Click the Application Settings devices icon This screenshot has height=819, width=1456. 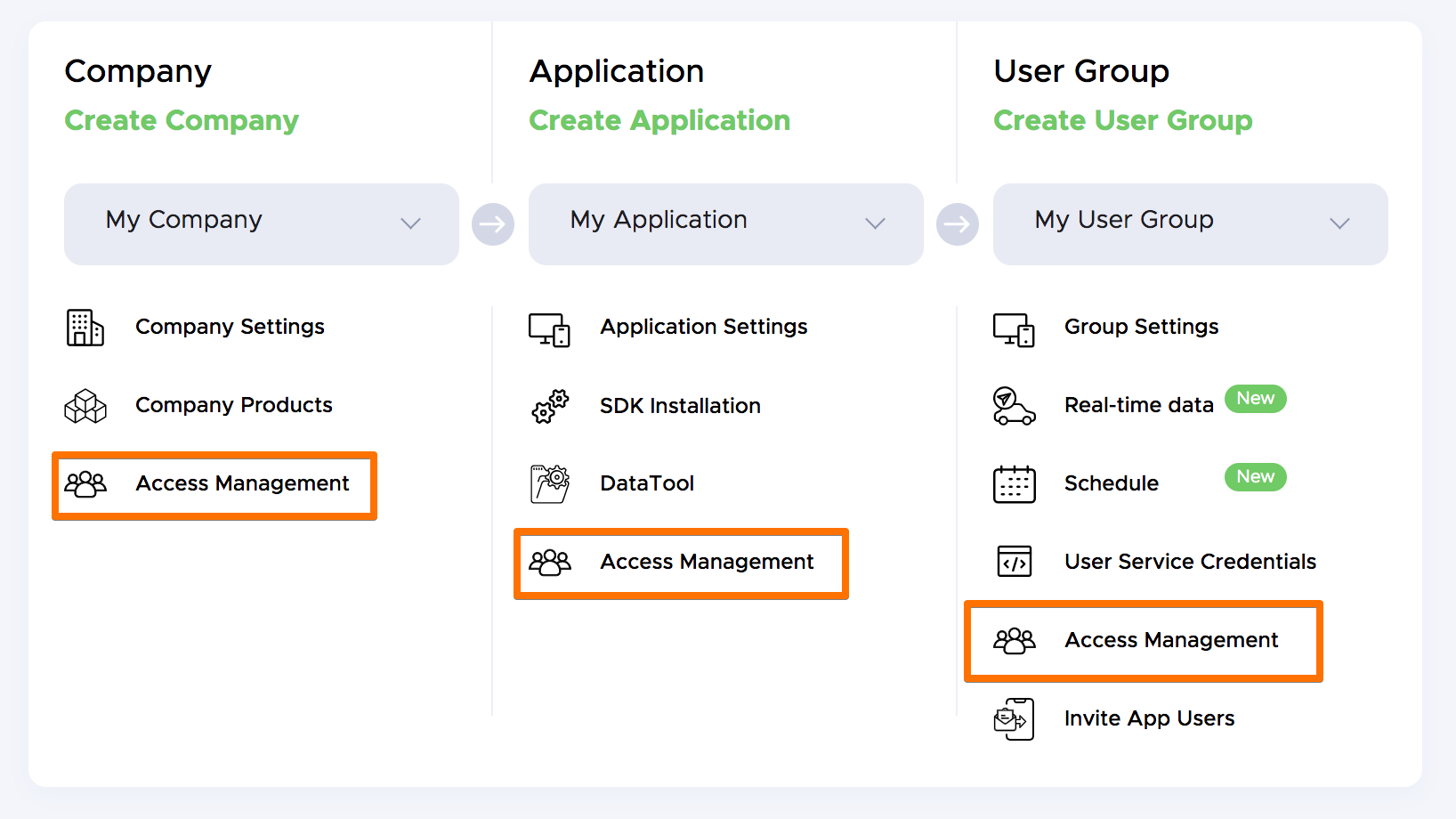549,329
